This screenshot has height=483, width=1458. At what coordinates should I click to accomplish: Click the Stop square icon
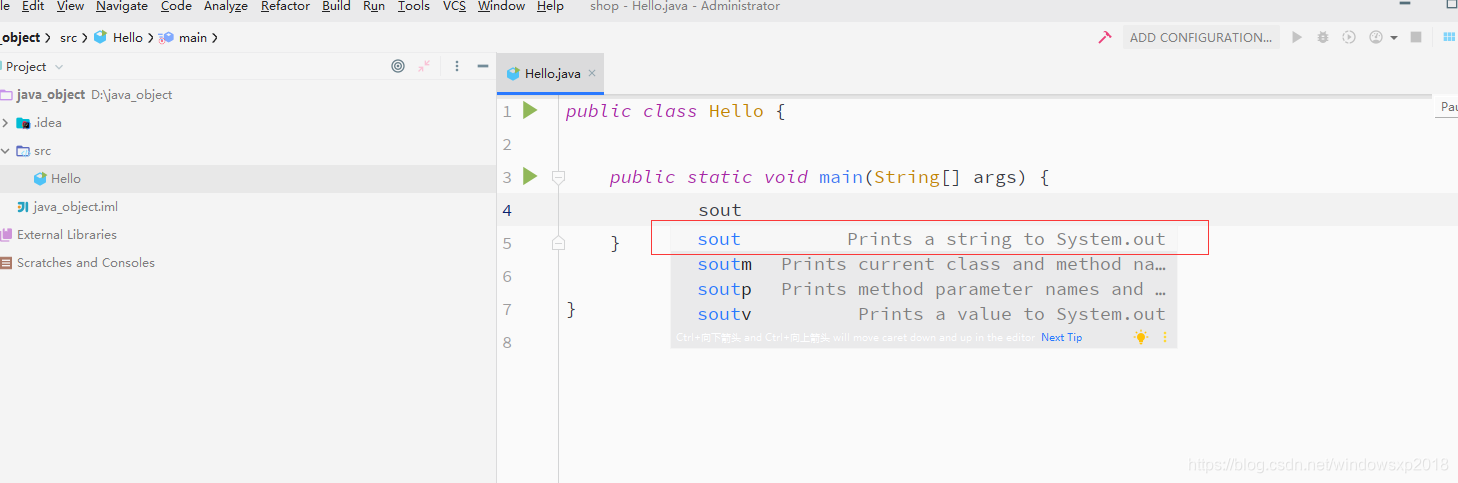click(1416, 37)
